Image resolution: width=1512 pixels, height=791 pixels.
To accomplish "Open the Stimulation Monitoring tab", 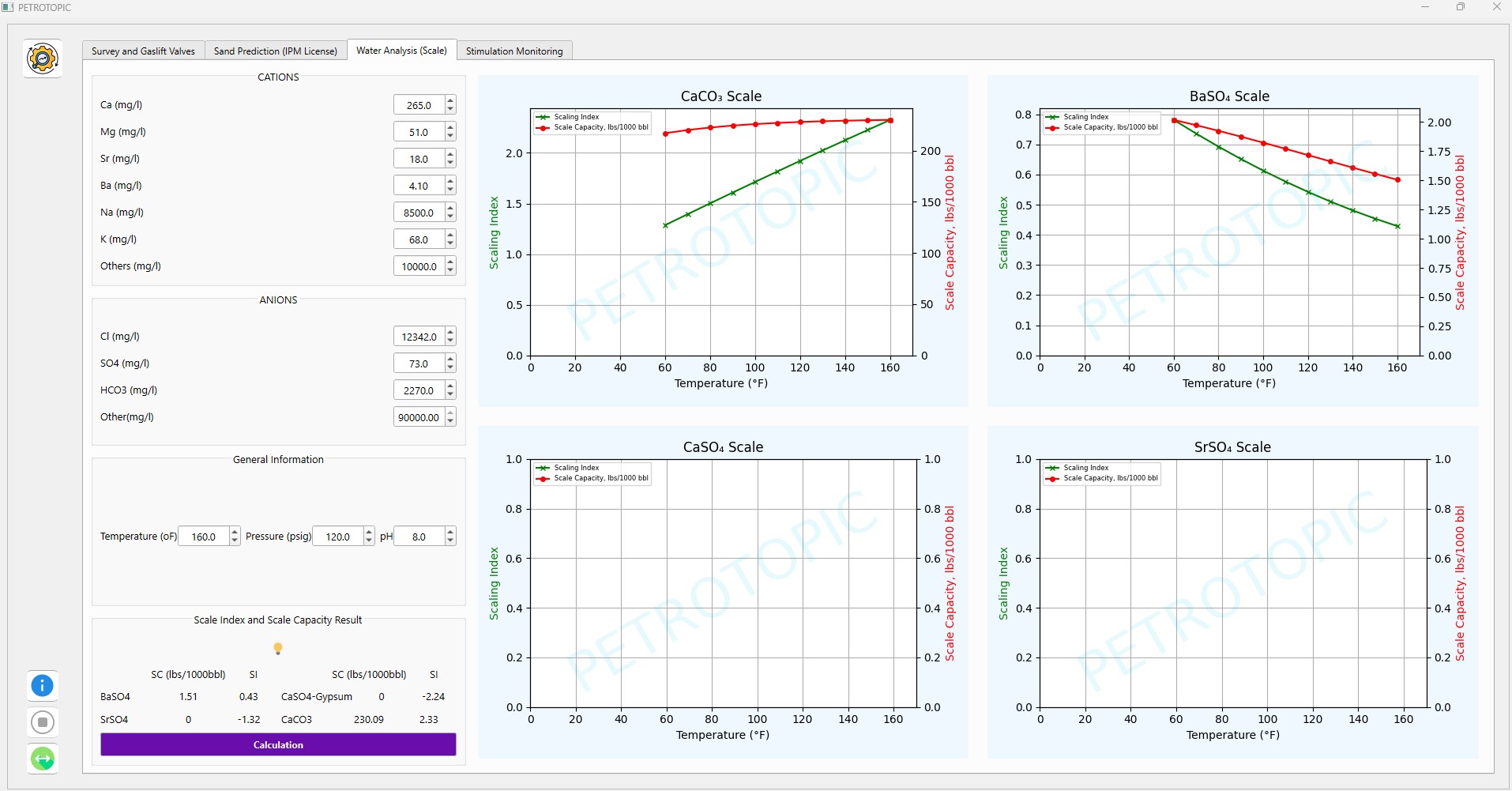I will pyautogui.click(x=514, y=51).
